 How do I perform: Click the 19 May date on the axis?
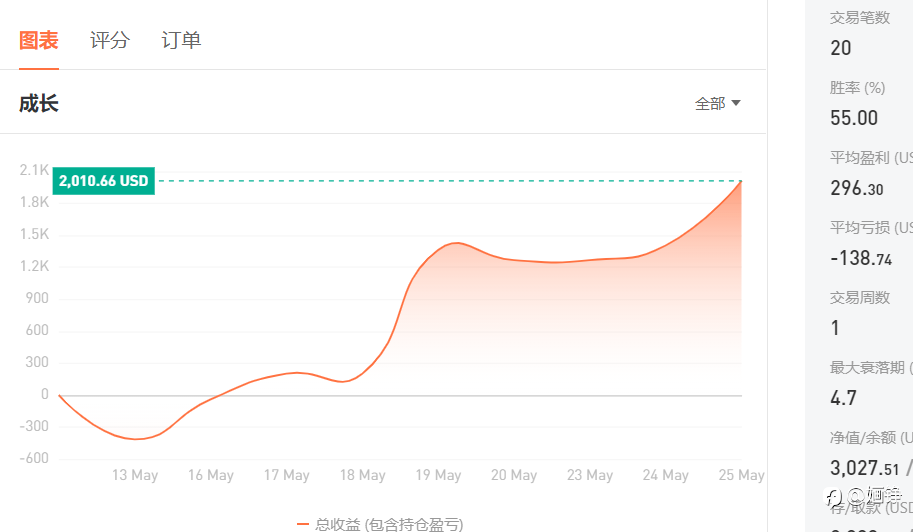pos(438,475)
